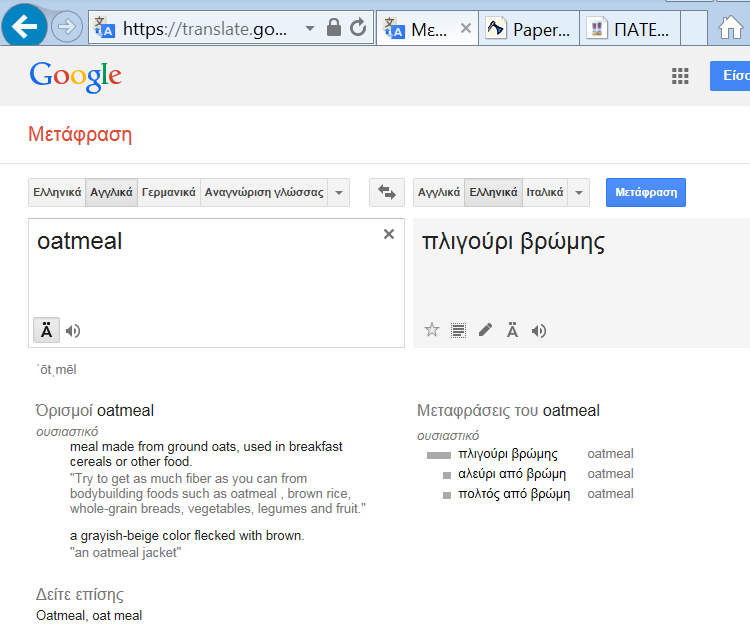Open the Google apps grid
This screenshot has width=750, height=630.
coord(680,76)
